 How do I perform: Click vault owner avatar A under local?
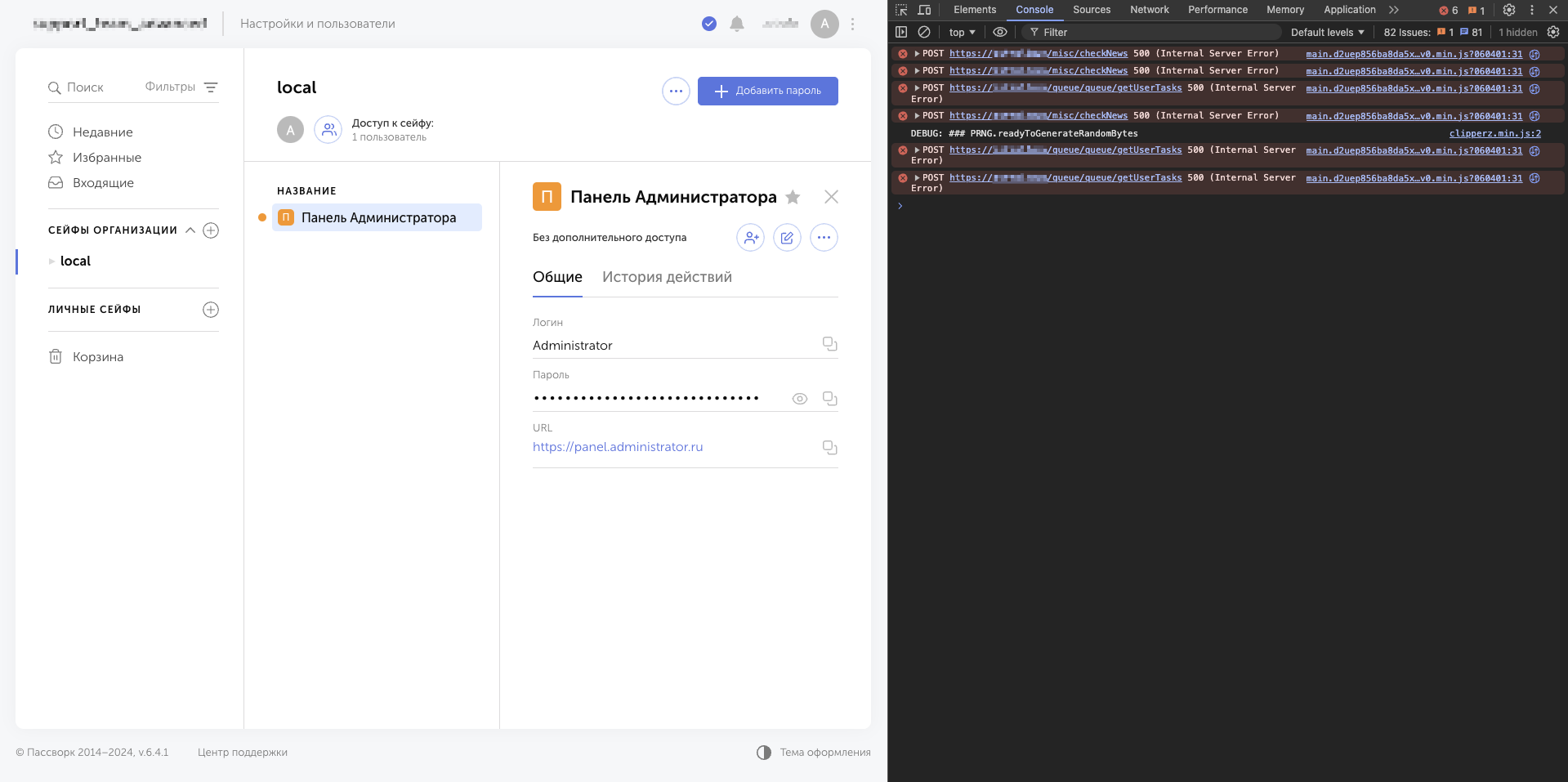[x=290, y=130]
